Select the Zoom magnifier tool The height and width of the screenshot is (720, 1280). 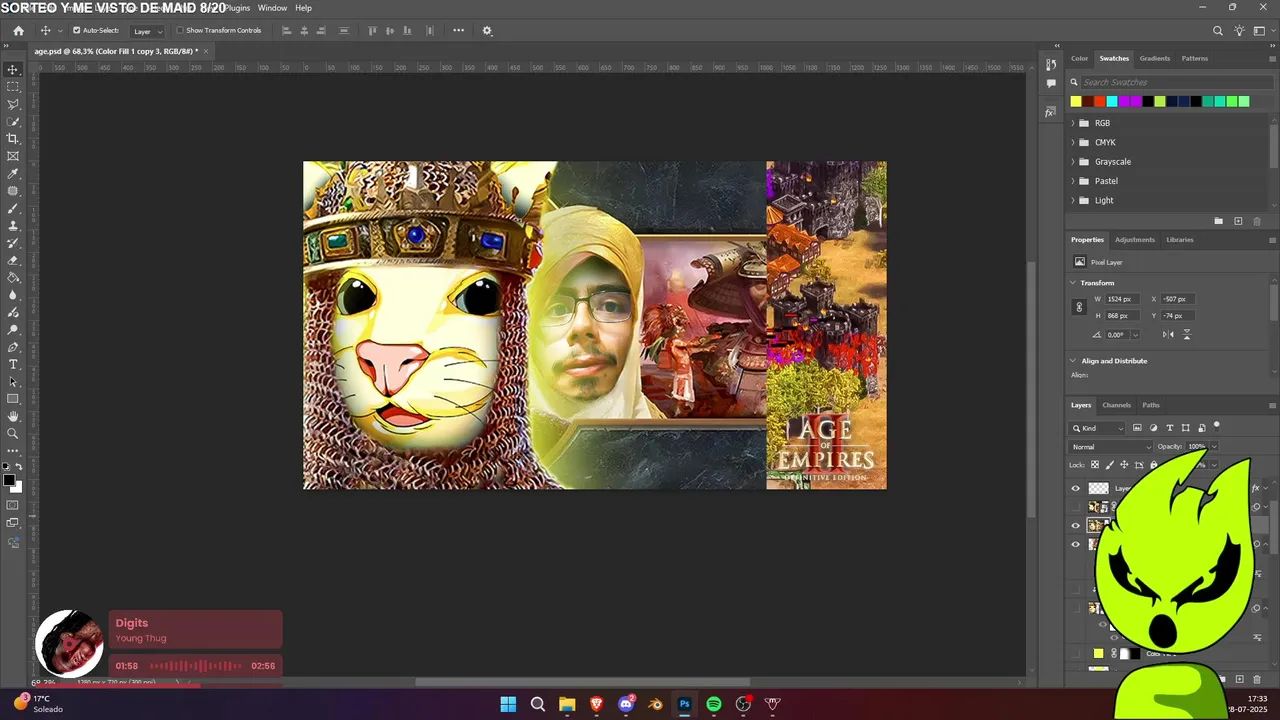13,434
